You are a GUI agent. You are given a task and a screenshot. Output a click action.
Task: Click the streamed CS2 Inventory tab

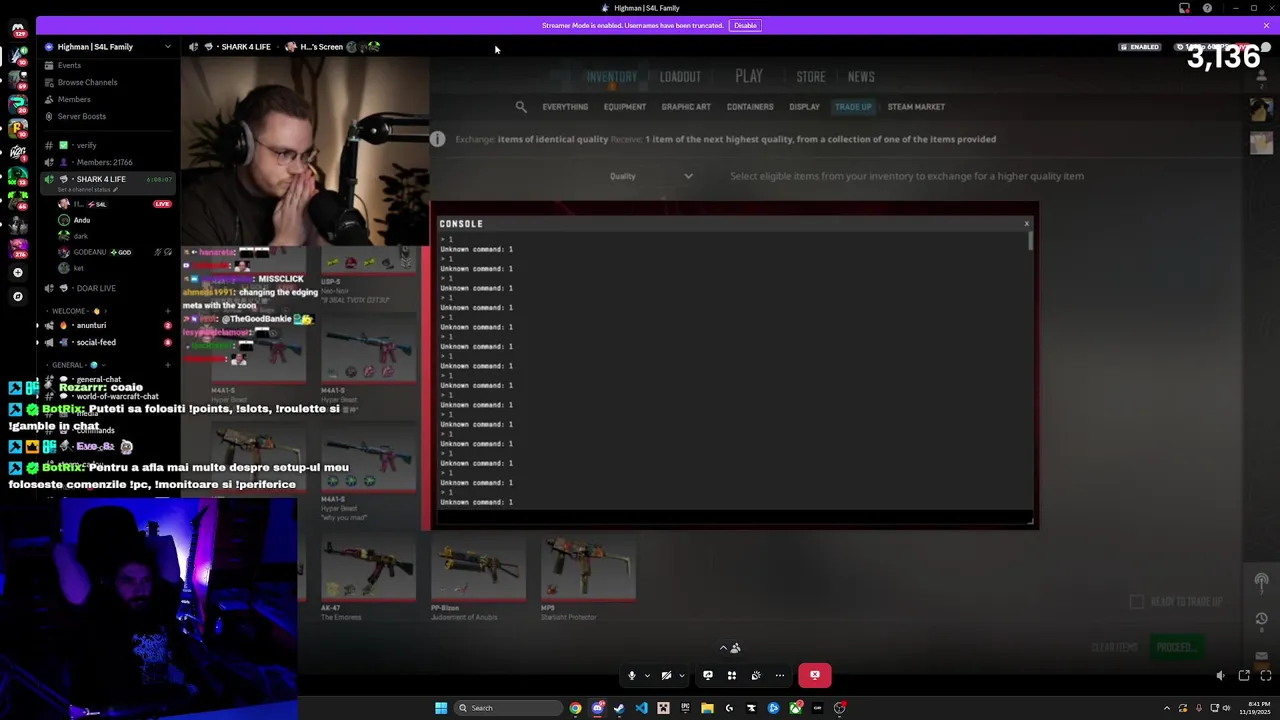pyautogui.click(x=611, y=77)
